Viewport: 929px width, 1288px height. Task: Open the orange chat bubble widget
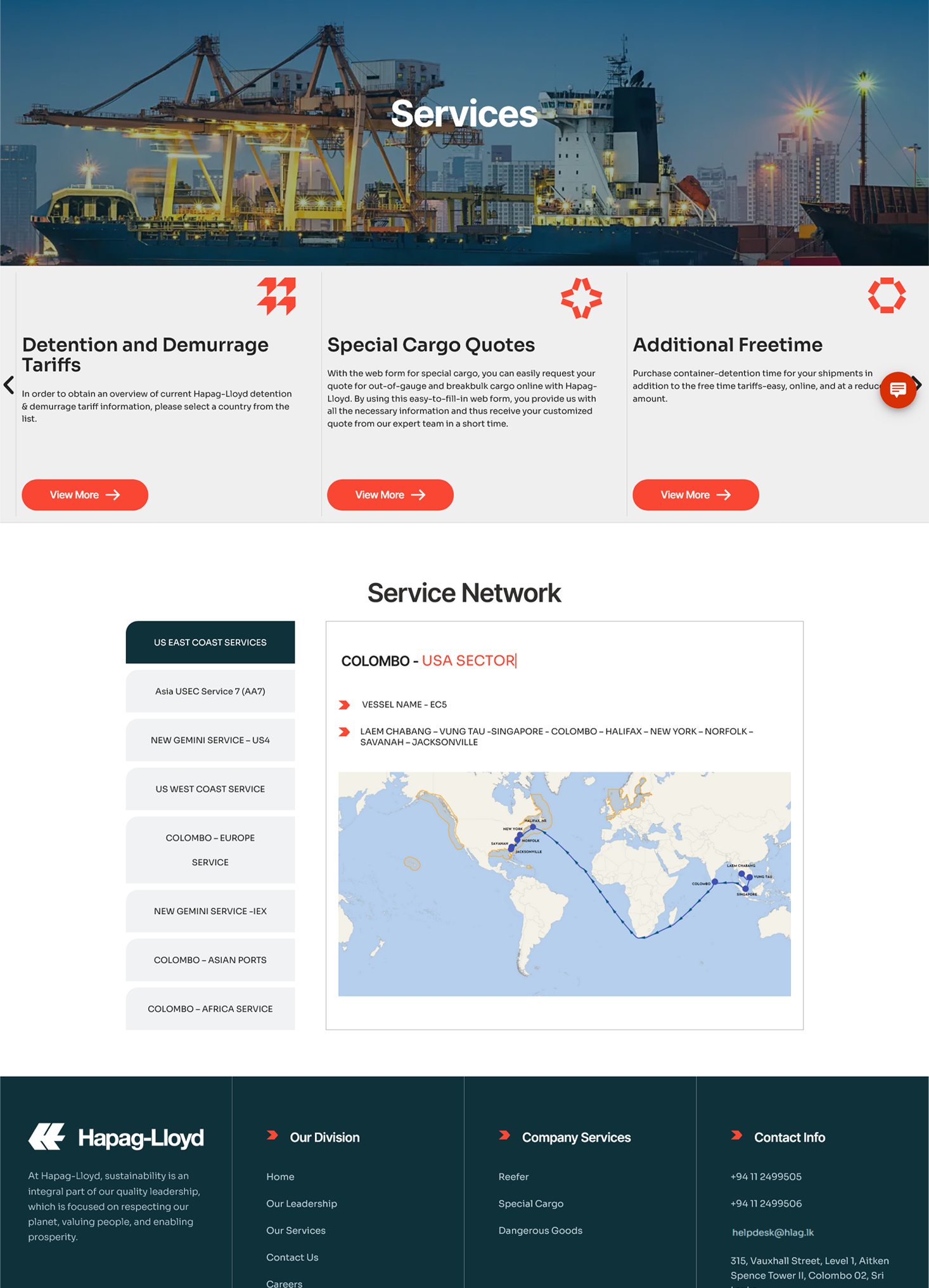[x=897, y=390]
